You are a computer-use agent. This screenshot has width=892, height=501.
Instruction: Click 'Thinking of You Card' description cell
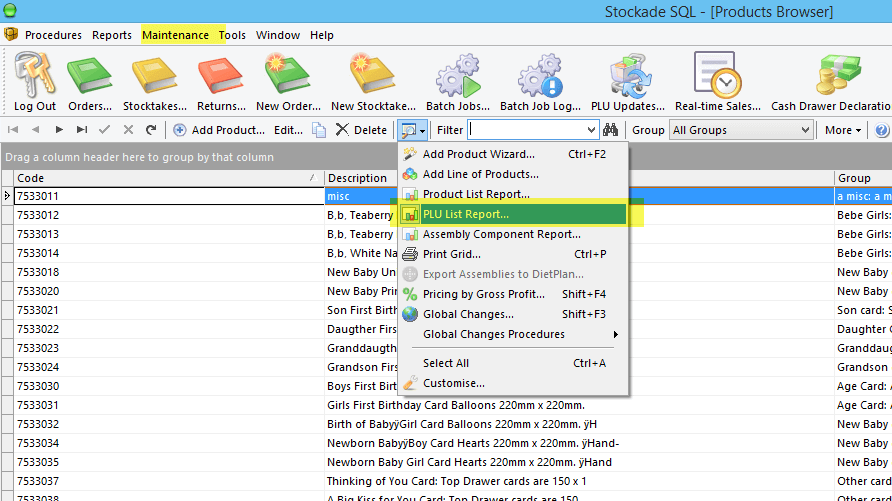(579, 481)
